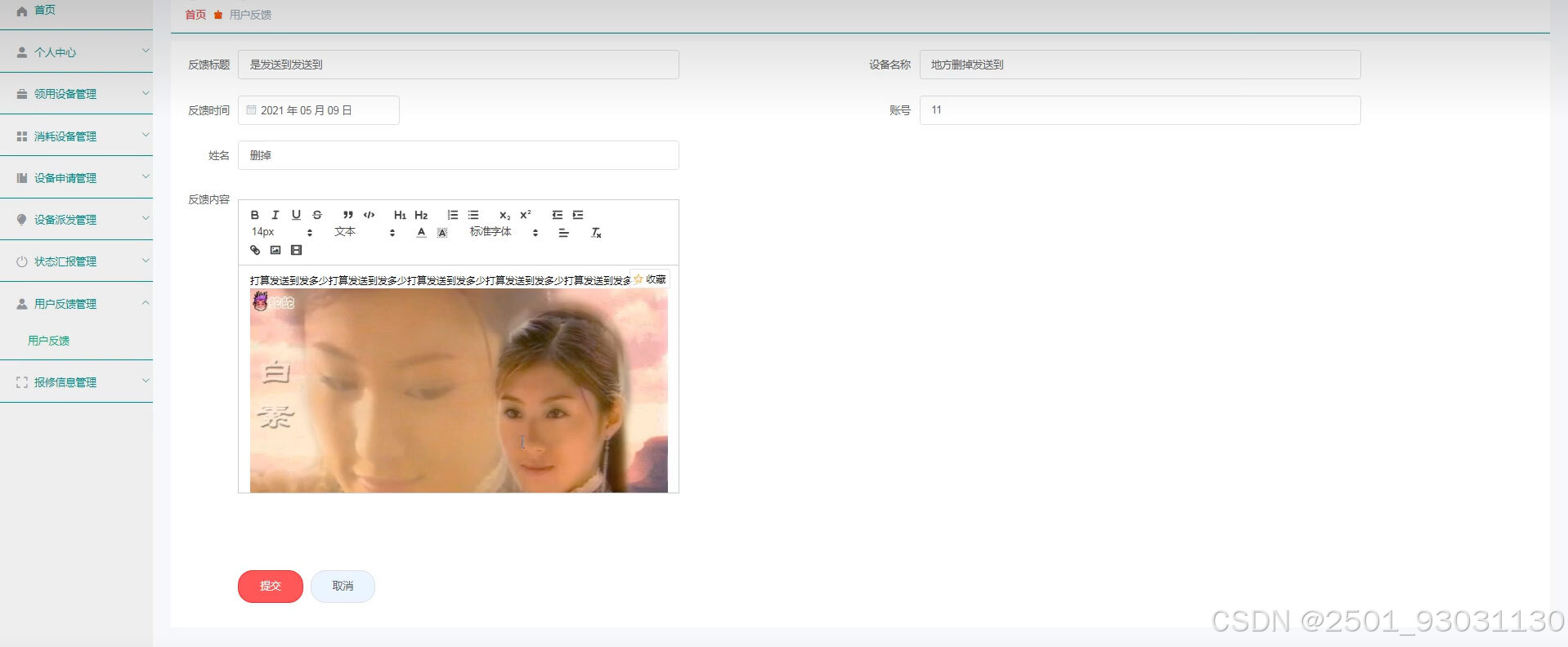Apply subscript formatting
The width and height of the screenshot is (1568, 647).
pos(504,215)
